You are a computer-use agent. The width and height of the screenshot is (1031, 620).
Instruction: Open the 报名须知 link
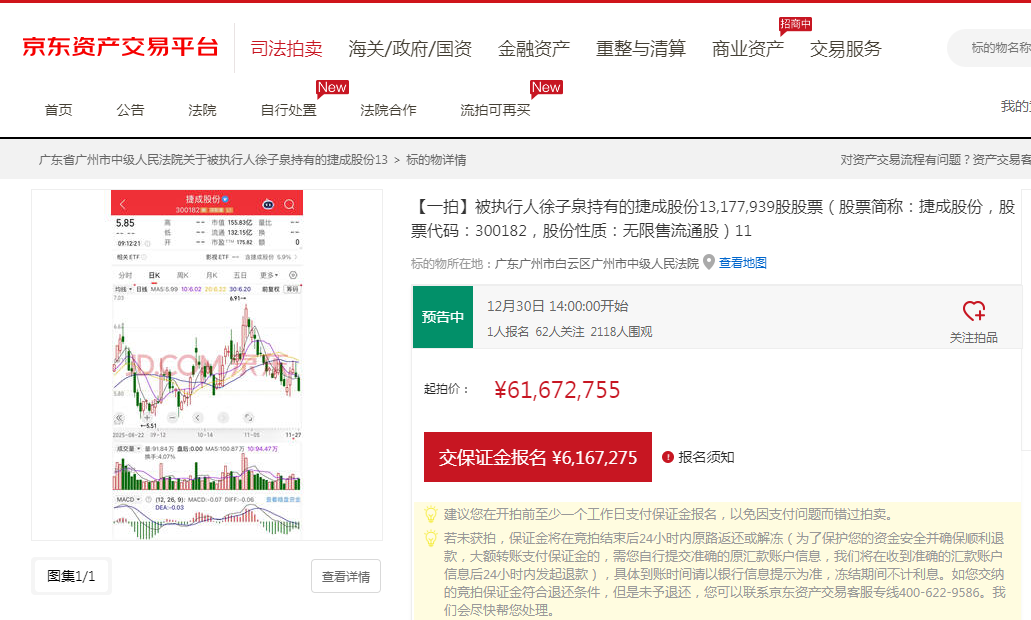[706, 457]
